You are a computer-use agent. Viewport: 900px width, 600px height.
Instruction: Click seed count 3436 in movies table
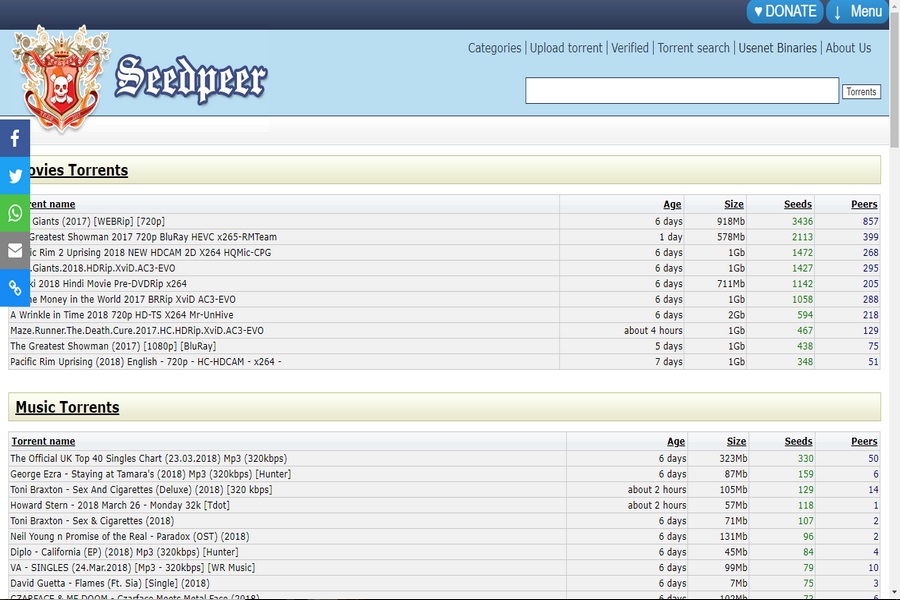[802, 222]
